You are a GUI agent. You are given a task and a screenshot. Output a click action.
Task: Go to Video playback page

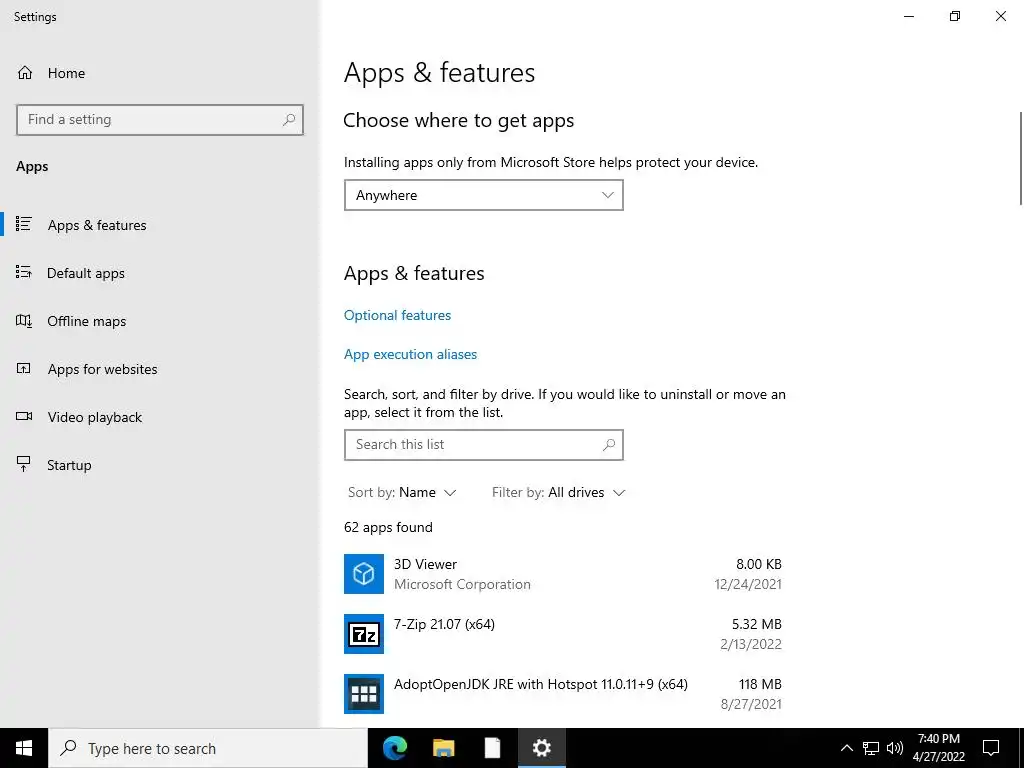pyautogui.click(x=160, y=417)
